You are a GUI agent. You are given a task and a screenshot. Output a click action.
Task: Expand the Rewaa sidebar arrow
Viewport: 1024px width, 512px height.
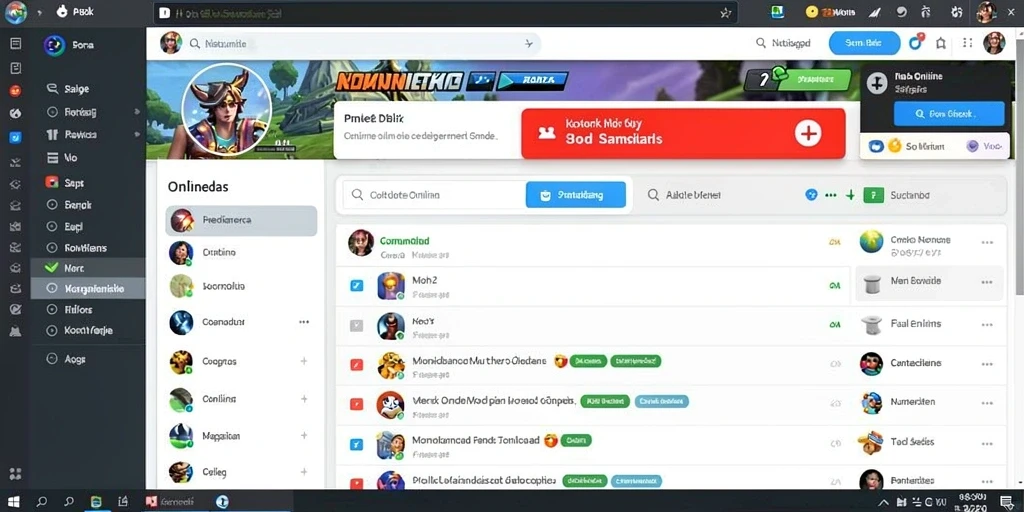(x=137, y=135)
